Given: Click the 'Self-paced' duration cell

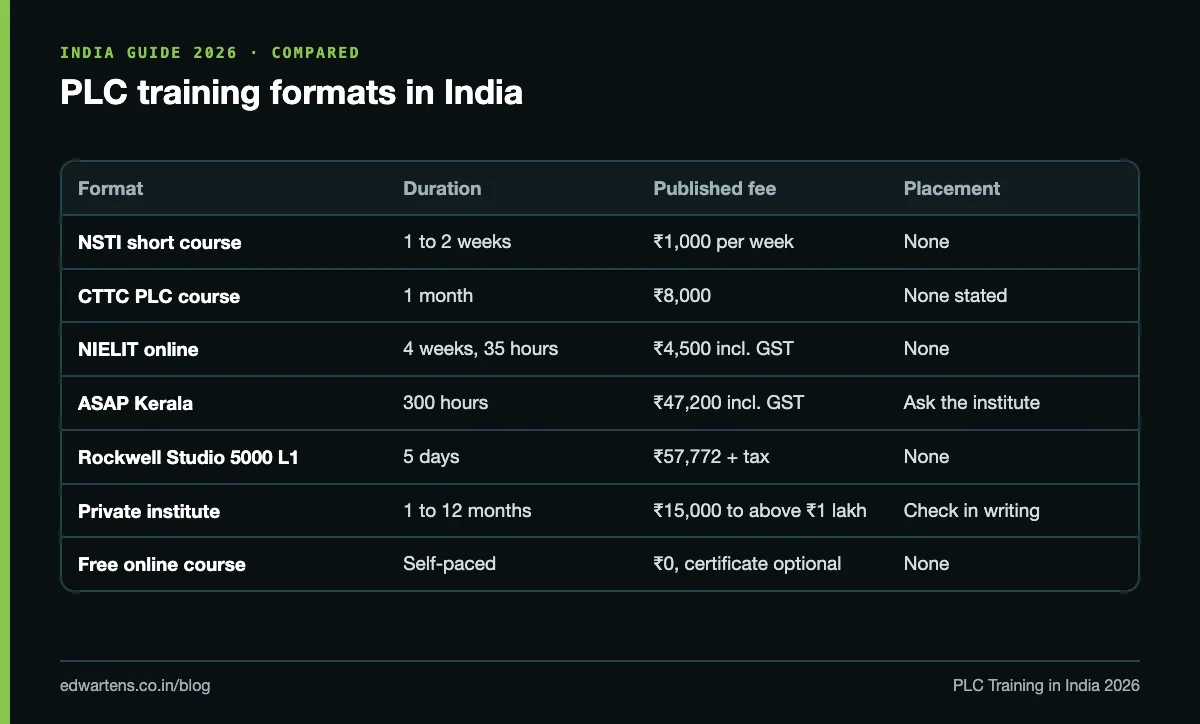Looking at the screenshot, I should (449, 564).
